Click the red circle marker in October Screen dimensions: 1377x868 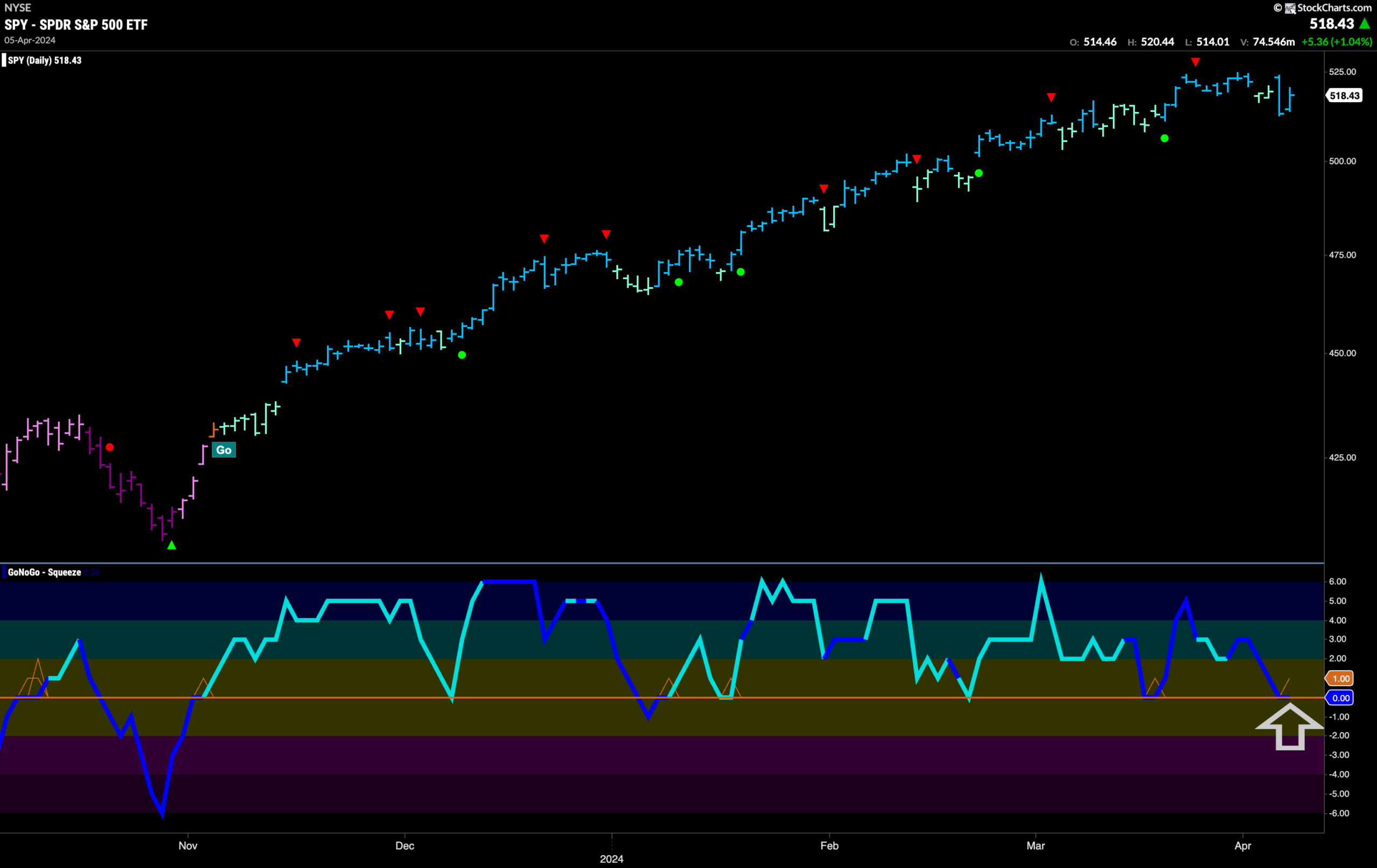[110, 447]
